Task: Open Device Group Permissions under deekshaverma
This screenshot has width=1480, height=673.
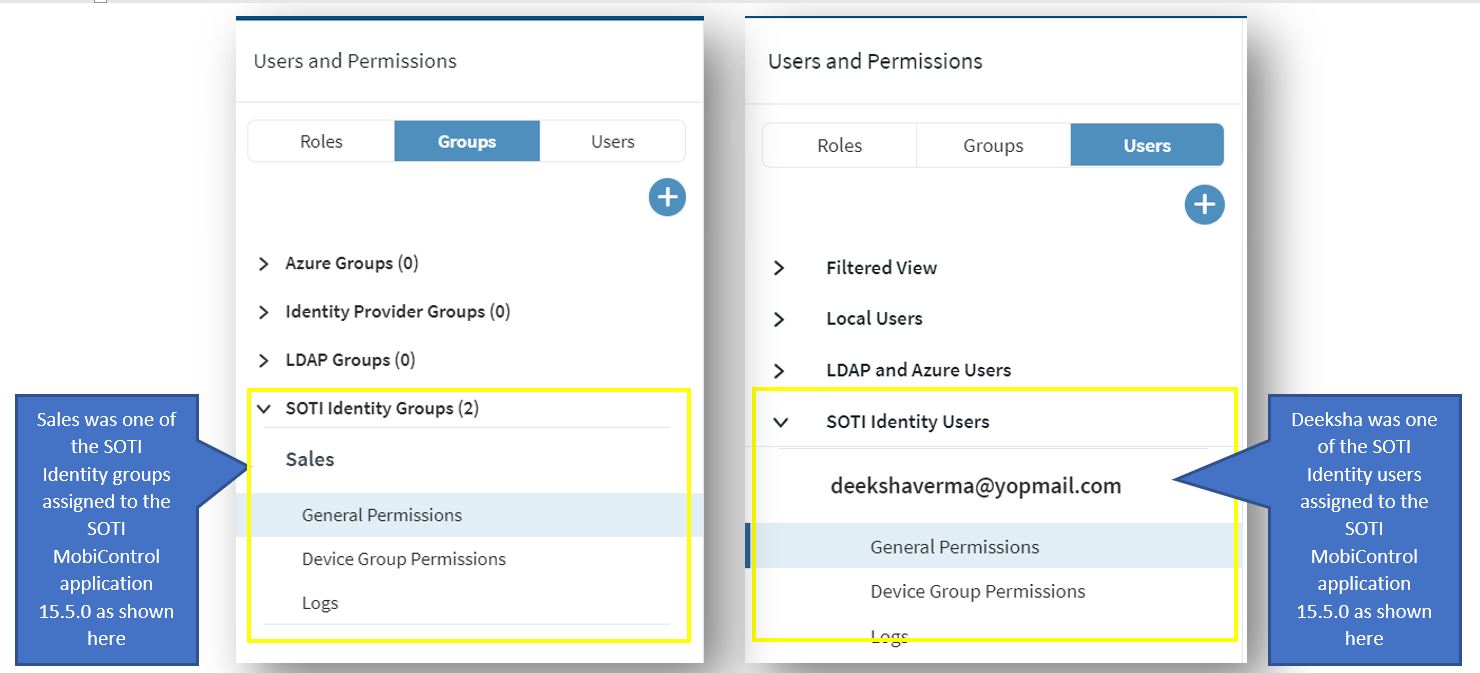Action: 977,591
